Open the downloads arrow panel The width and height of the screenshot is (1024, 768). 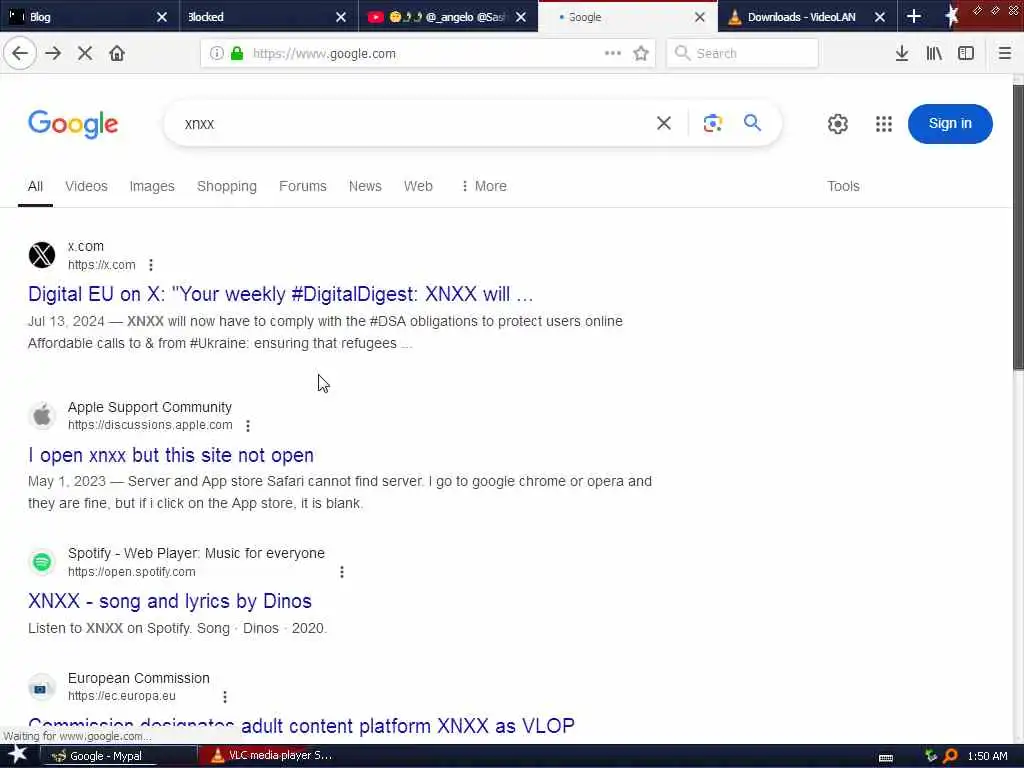pyautogui.click(x=902, y=54)
